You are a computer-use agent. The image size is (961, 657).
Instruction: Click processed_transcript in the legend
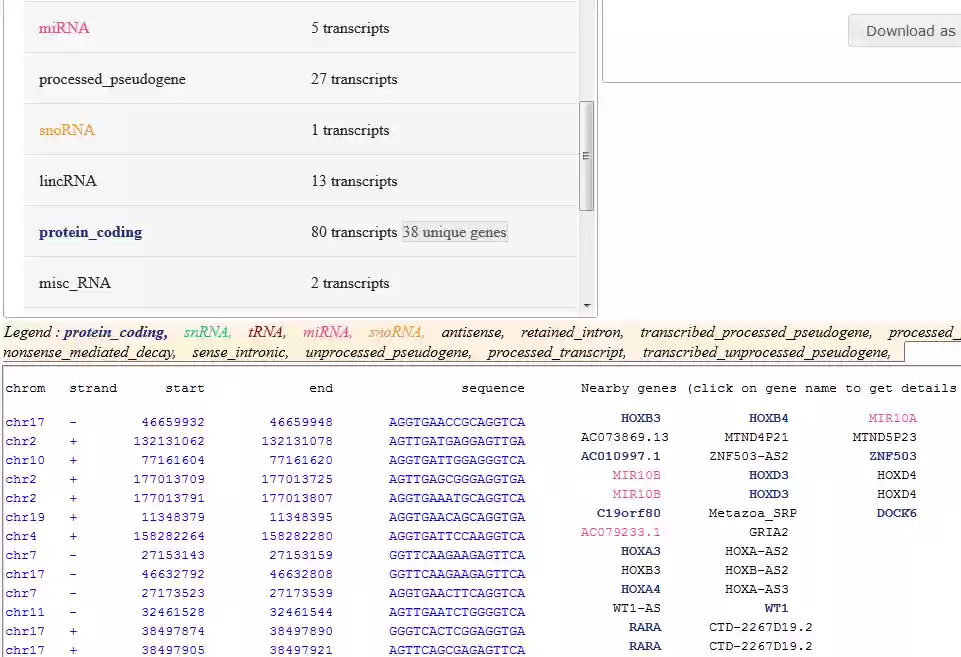tap(556, 352)
